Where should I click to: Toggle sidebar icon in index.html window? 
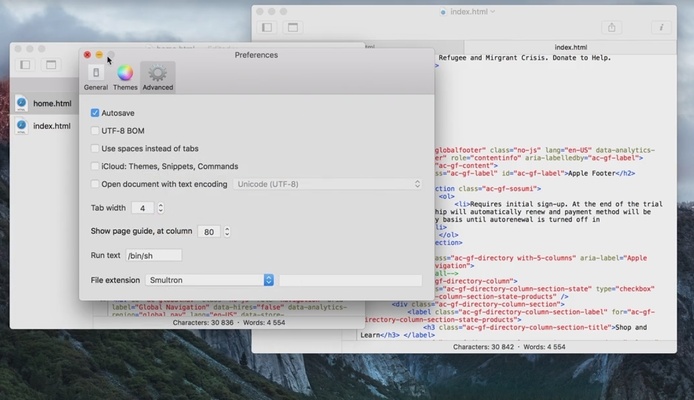point(267,27)
